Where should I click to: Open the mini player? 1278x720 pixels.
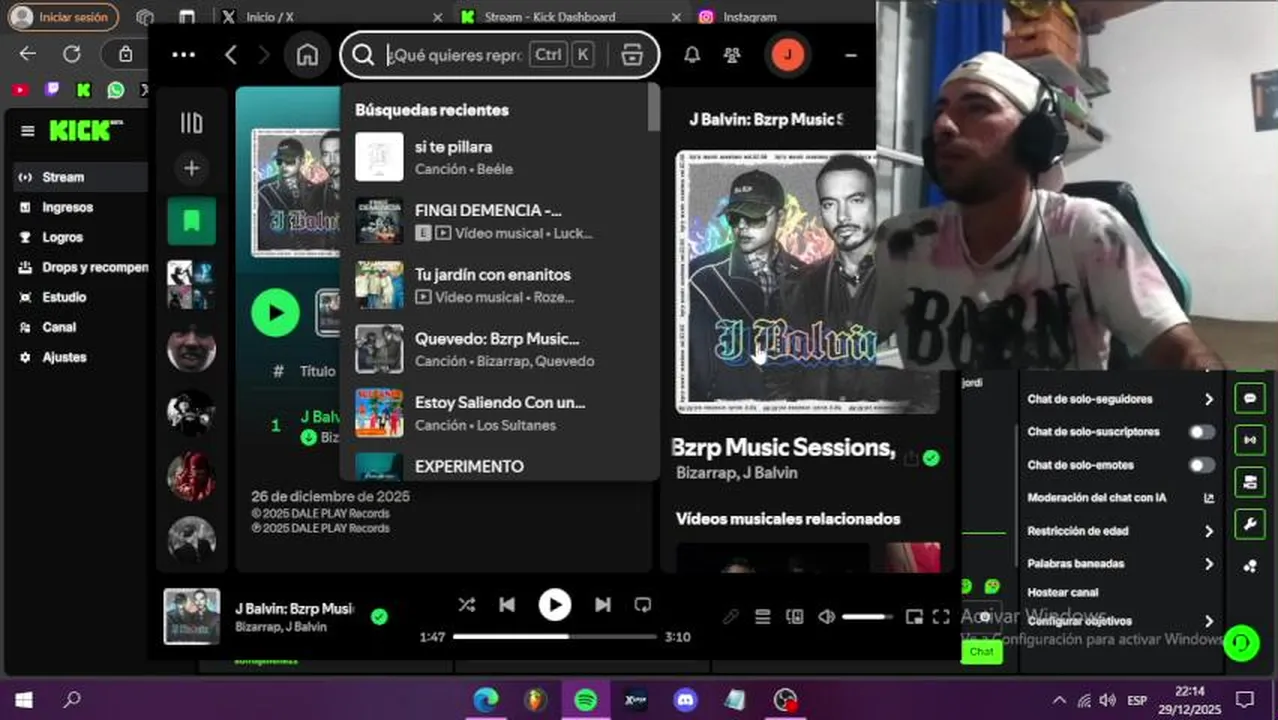coord(914,617)
